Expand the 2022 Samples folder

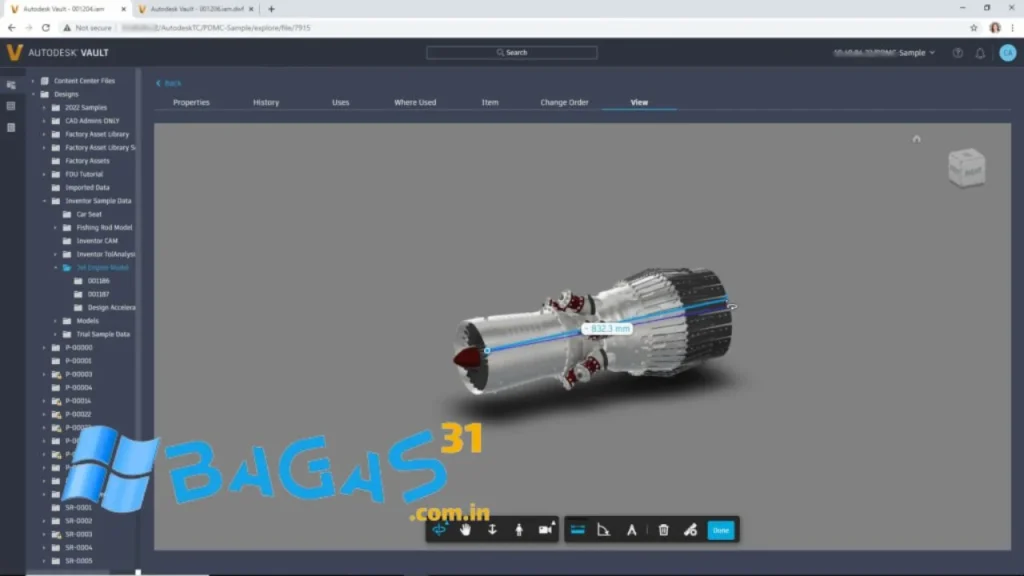tap(44, 108)
